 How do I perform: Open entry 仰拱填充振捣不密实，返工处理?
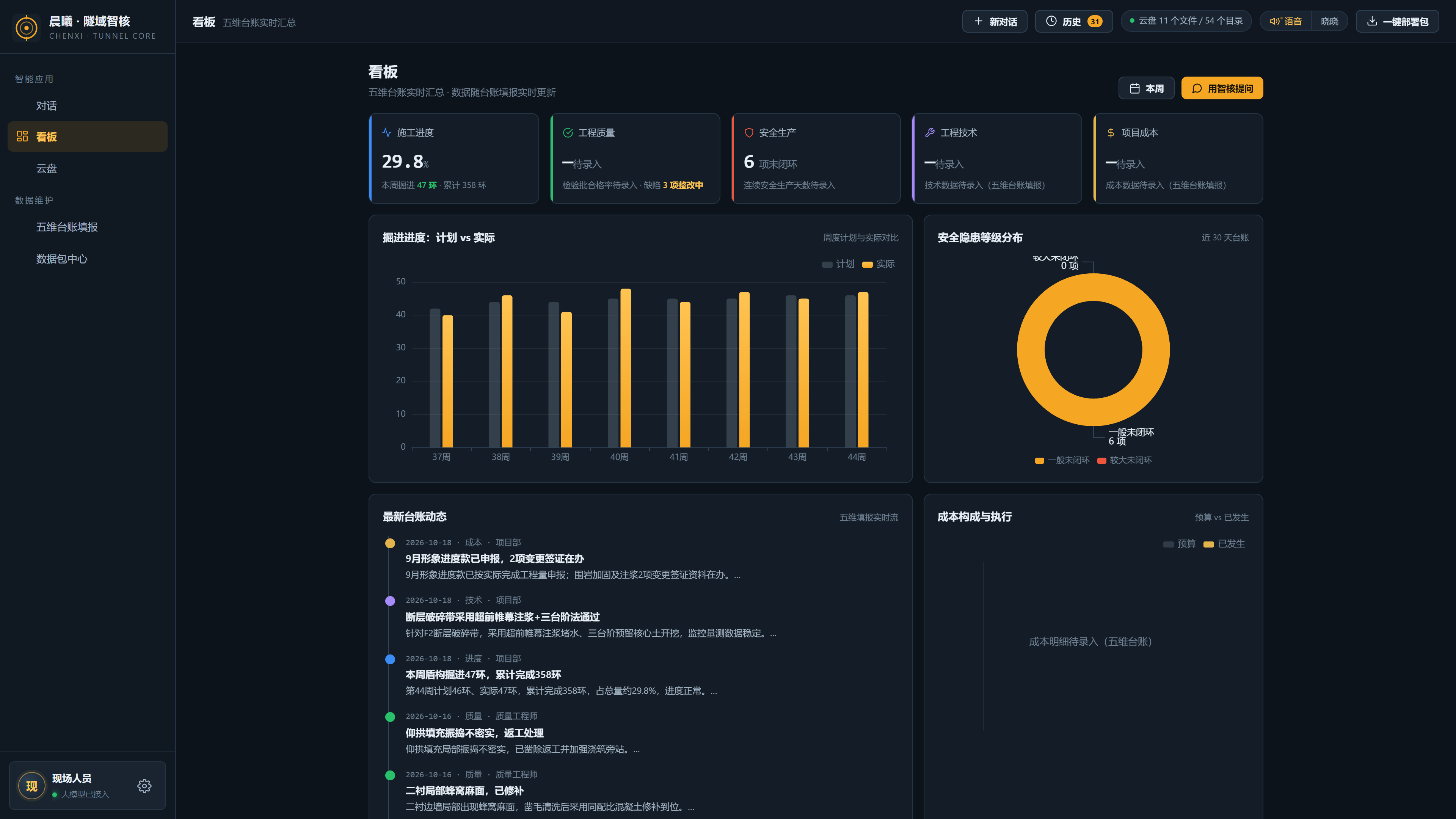click(474, 733)
